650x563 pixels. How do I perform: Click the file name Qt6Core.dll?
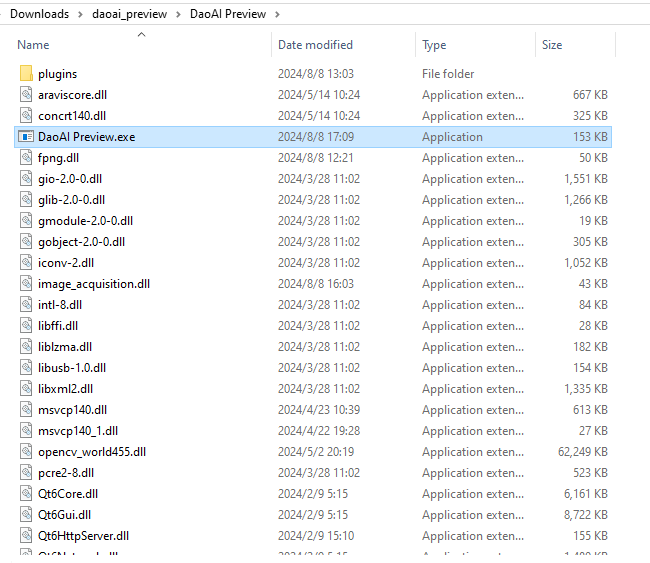[x=68, y=494]
